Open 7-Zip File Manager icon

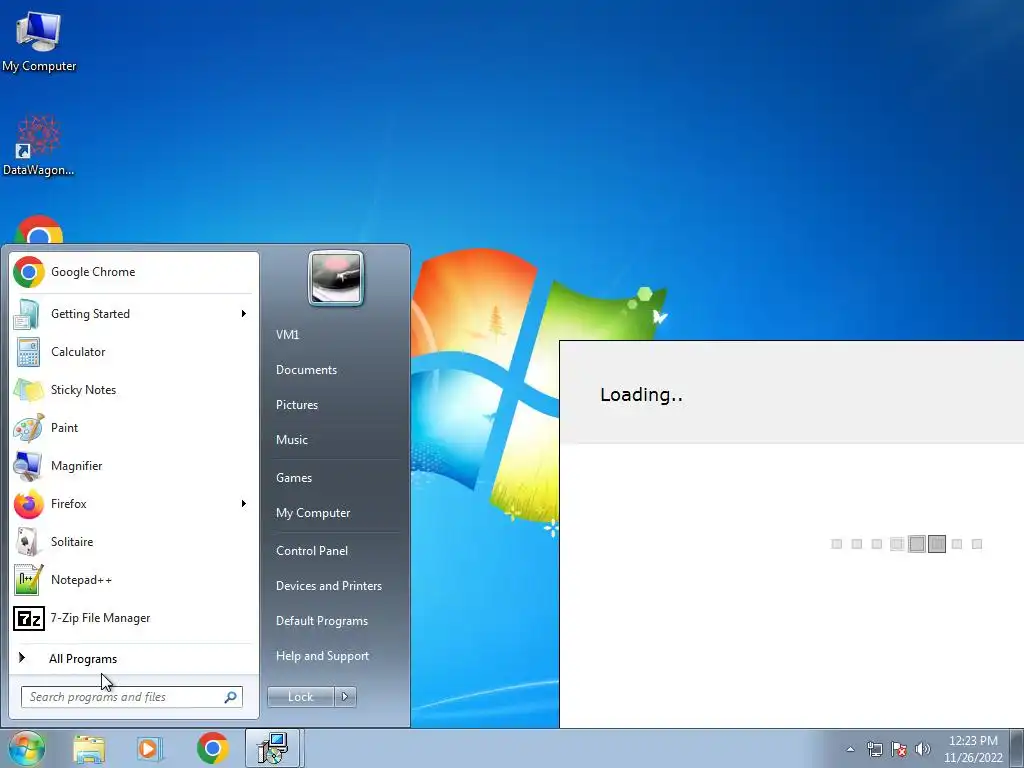(29, 618)
